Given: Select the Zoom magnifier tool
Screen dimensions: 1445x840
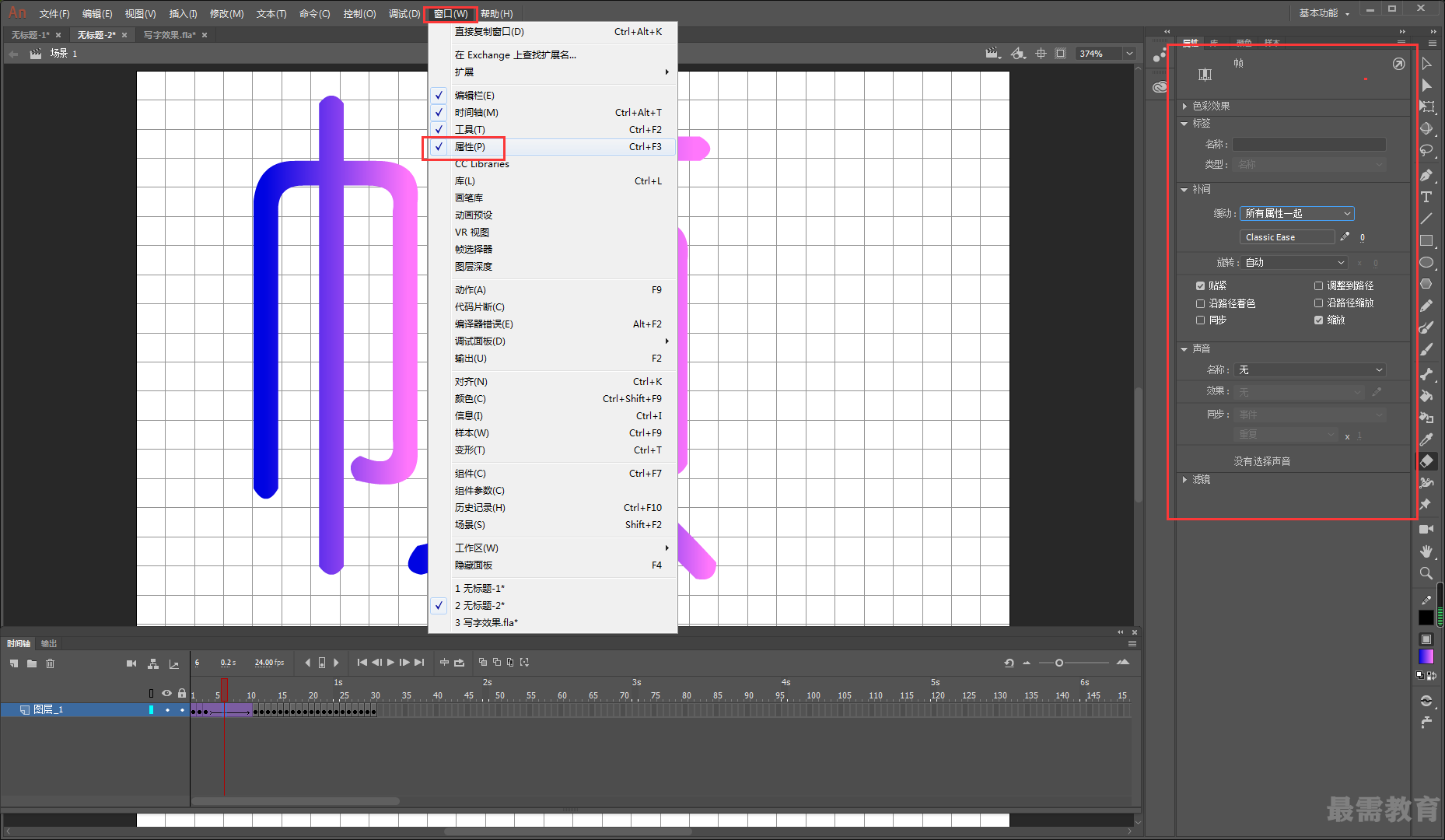Looking at the screenshot, I should [1426, 573].
